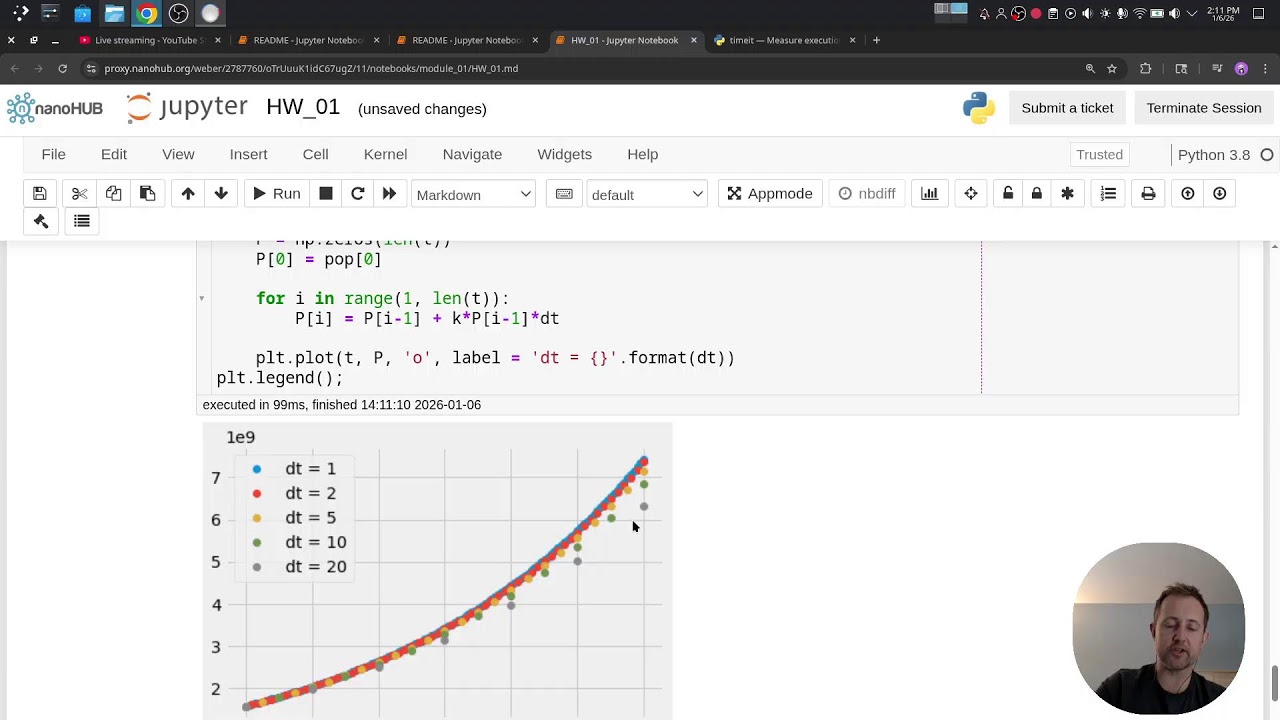This screenshot has height=720, width=1280.
Task: Click the Appmode button
Action: [x=769, y=194]
